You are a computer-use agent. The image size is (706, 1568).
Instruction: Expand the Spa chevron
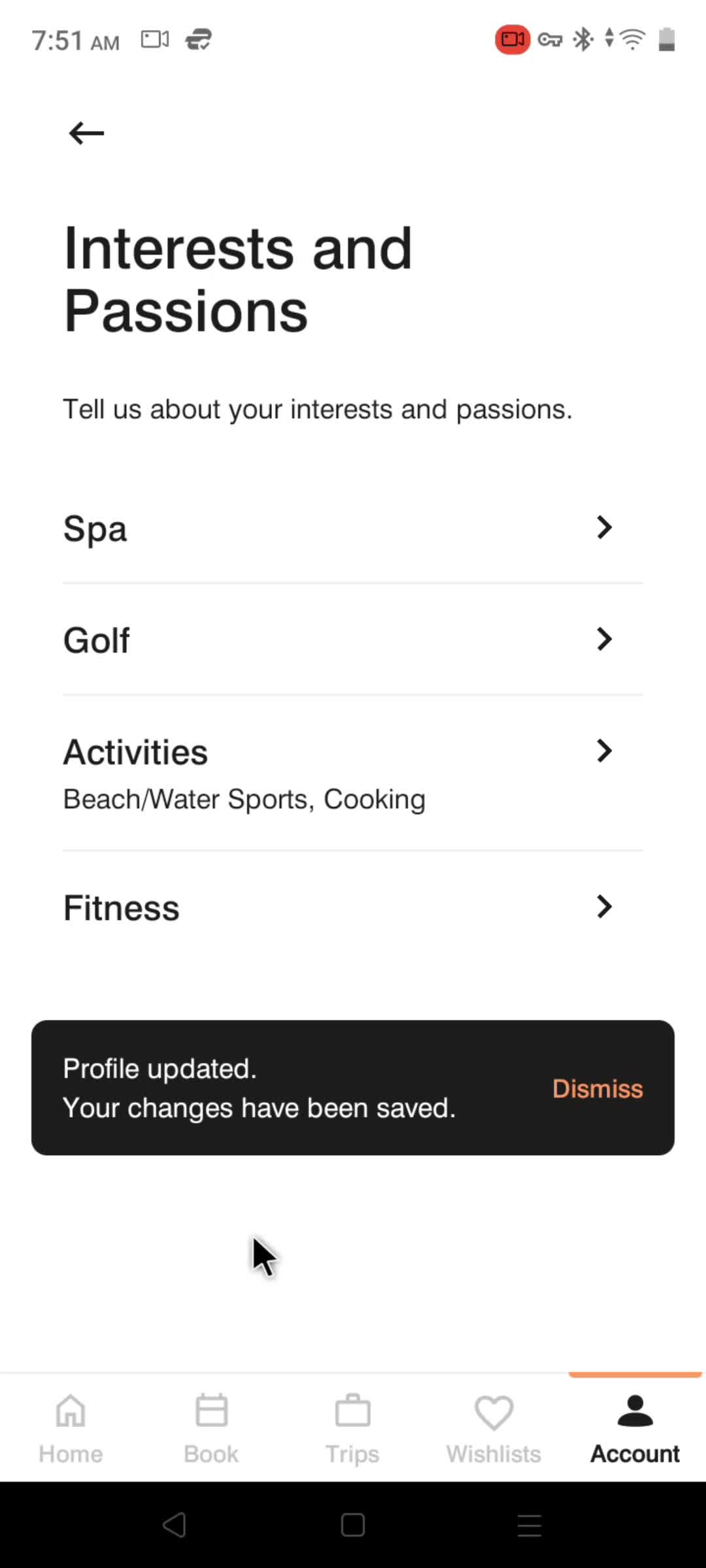coord(605,527)
